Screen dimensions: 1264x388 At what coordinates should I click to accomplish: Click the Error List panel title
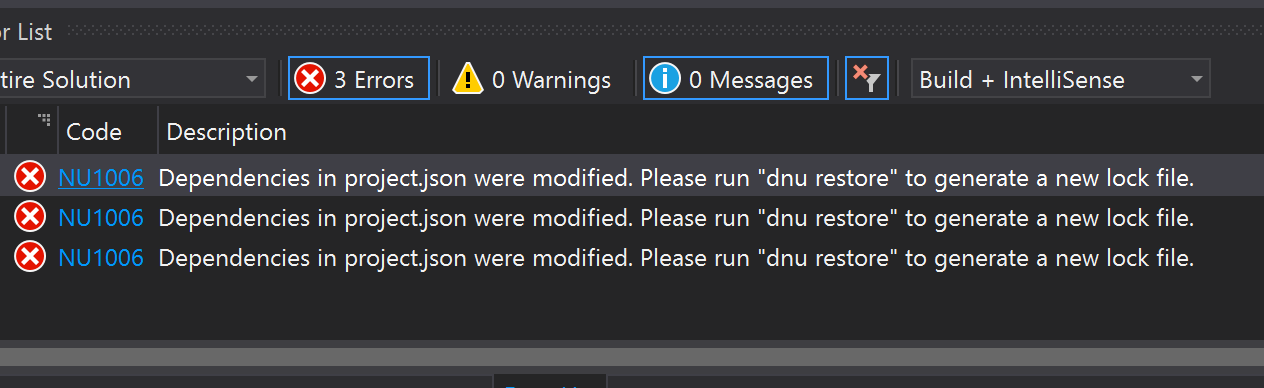click(26, 31)
